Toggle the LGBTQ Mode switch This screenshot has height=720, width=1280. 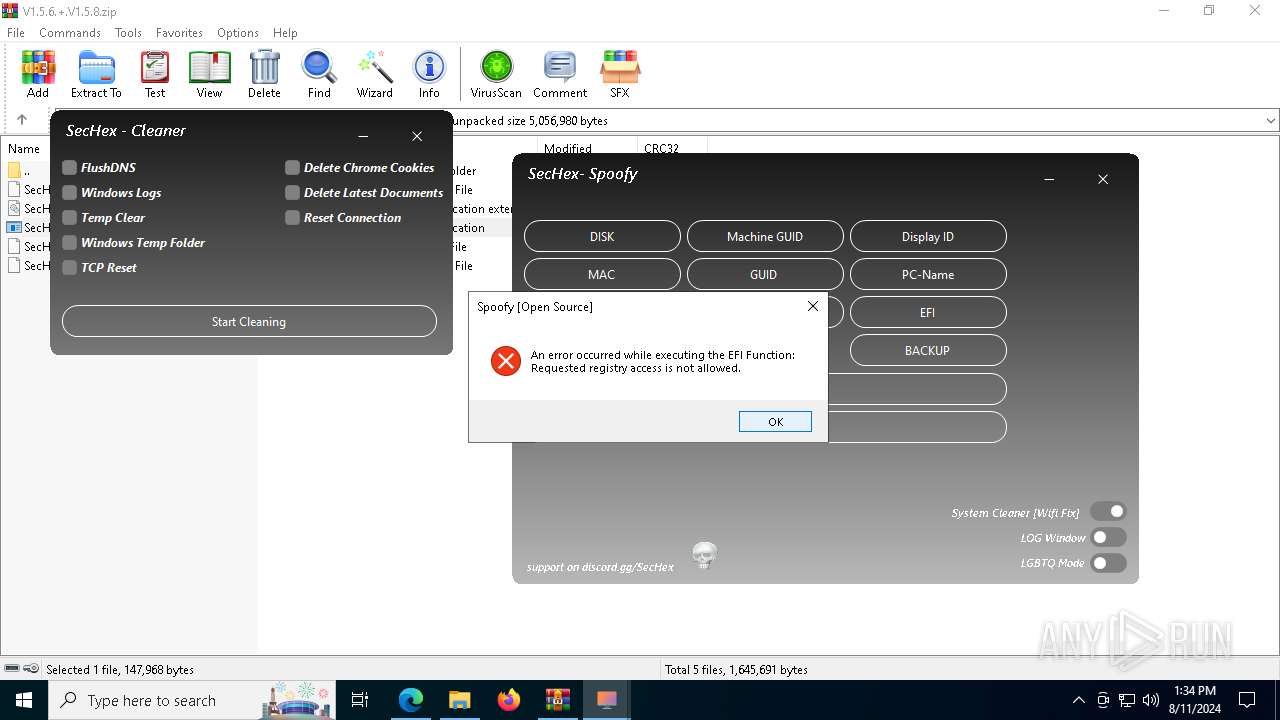[x=1108, y=563]
